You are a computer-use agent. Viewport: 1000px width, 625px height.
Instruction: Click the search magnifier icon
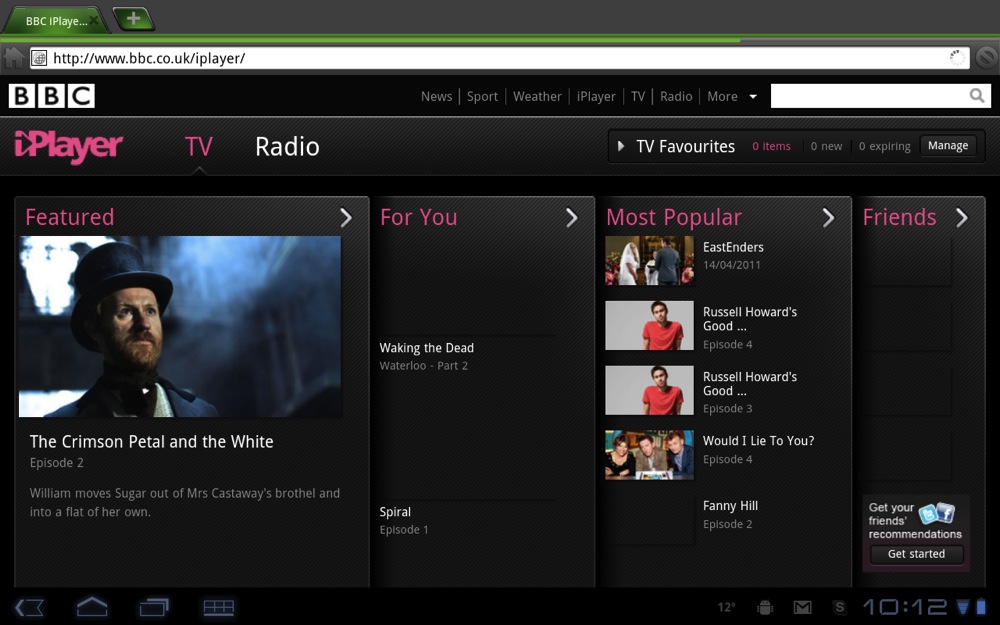point(976,96)
